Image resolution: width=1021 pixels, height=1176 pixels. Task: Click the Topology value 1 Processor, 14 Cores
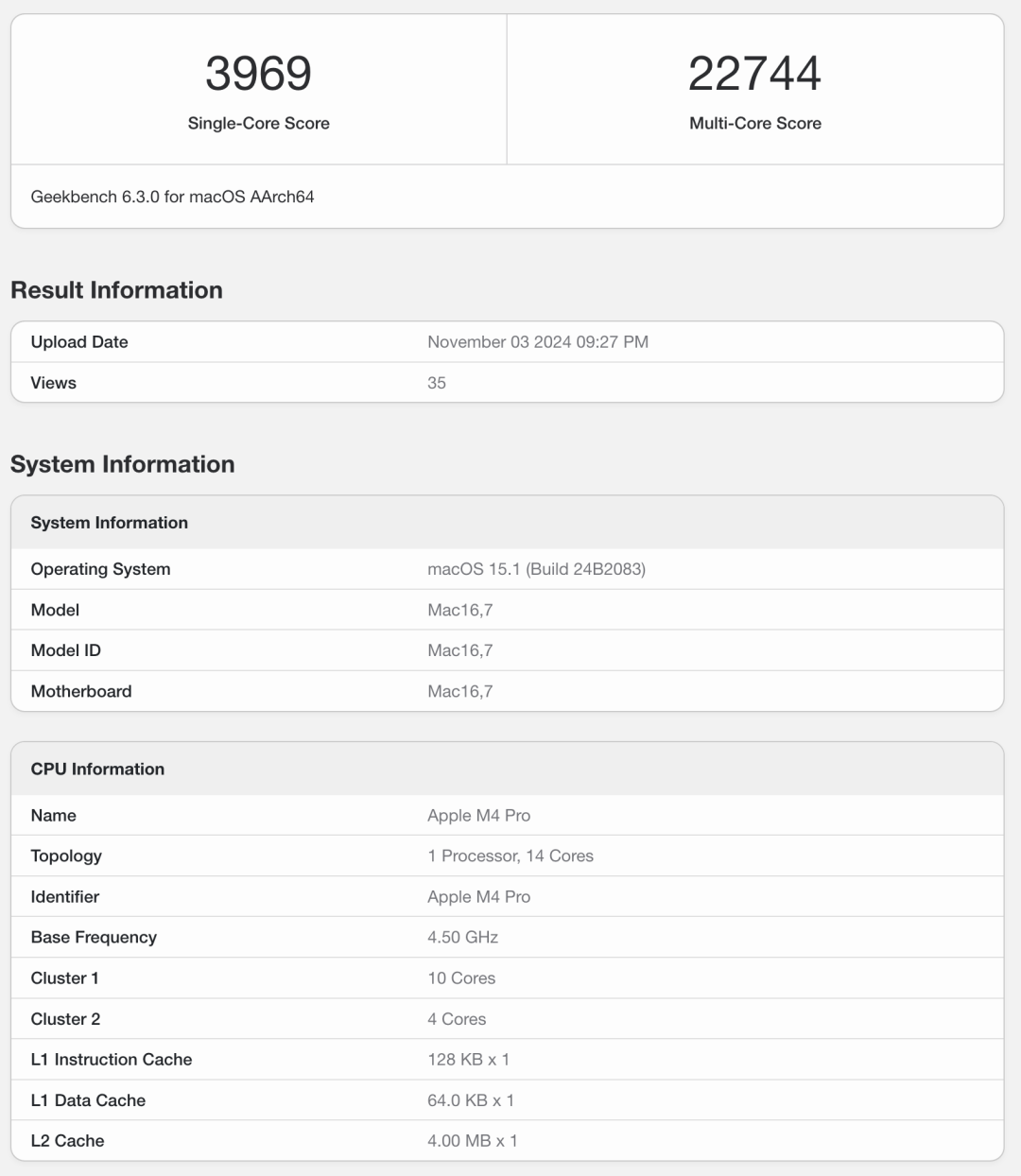point(510,856)
